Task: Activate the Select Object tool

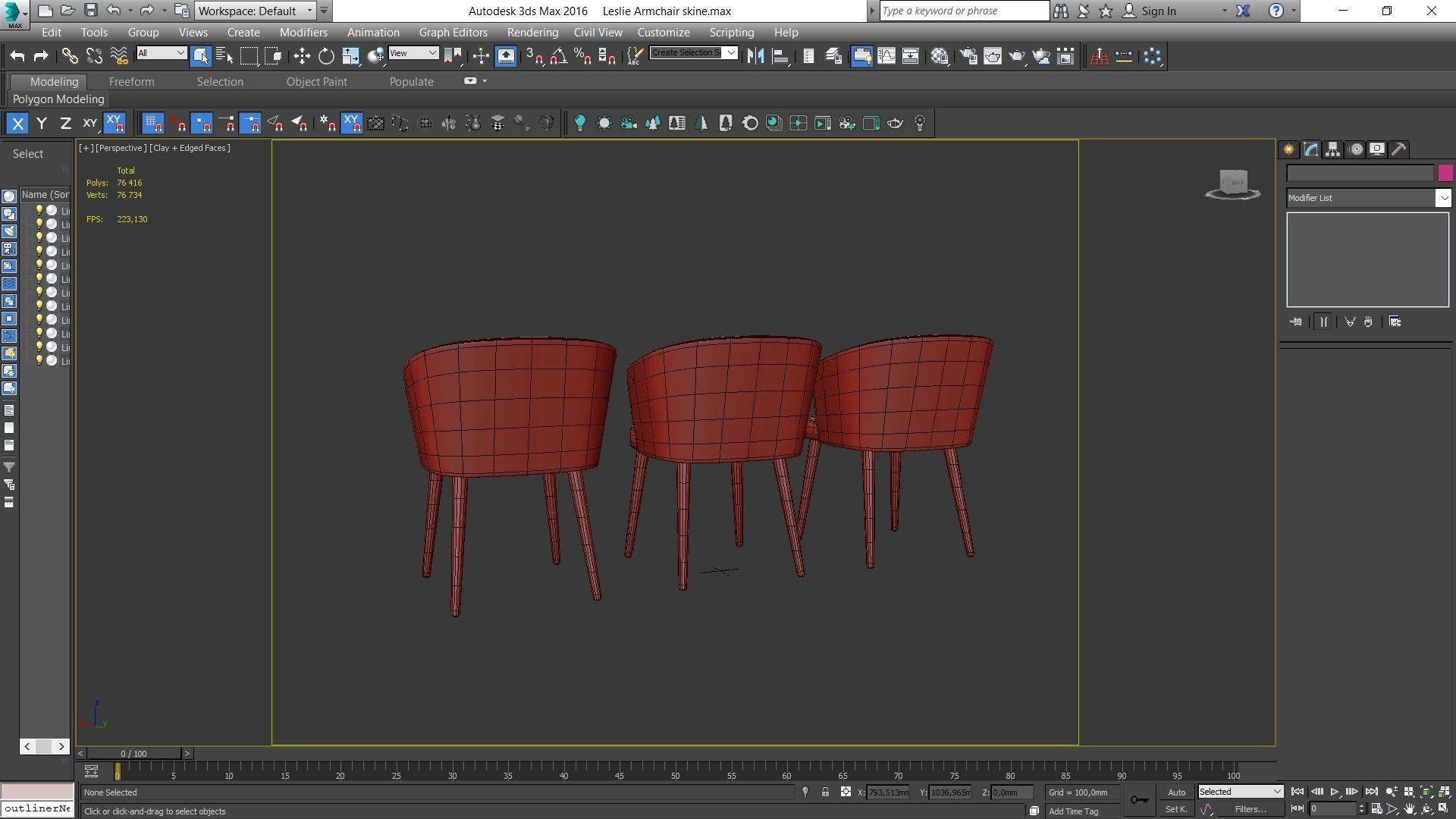Action: [x=200, y=56]
